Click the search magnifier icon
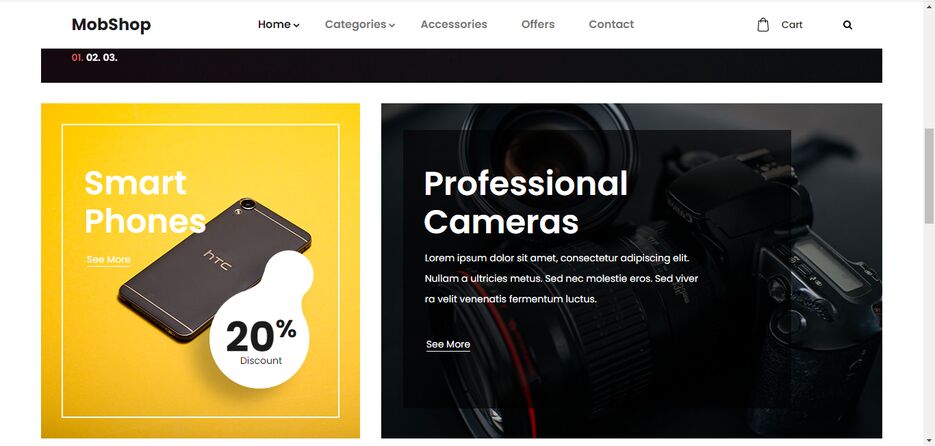This screenshot has height=446, width=935. pos(847,25)
